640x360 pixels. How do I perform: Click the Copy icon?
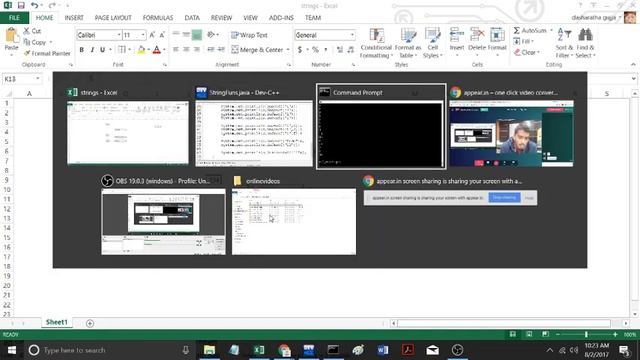click(x=27, y=42)
